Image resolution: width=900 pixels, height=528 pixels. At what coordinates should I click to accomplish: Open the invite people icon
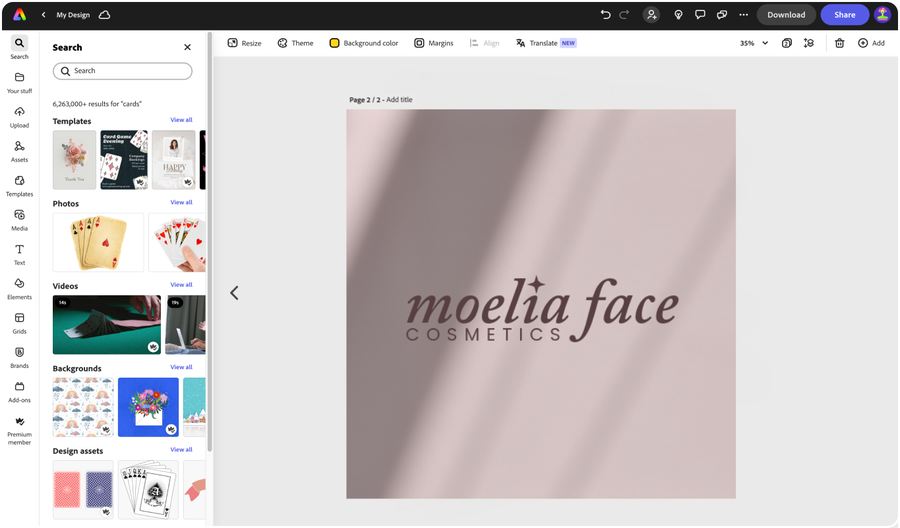(651, 15)
